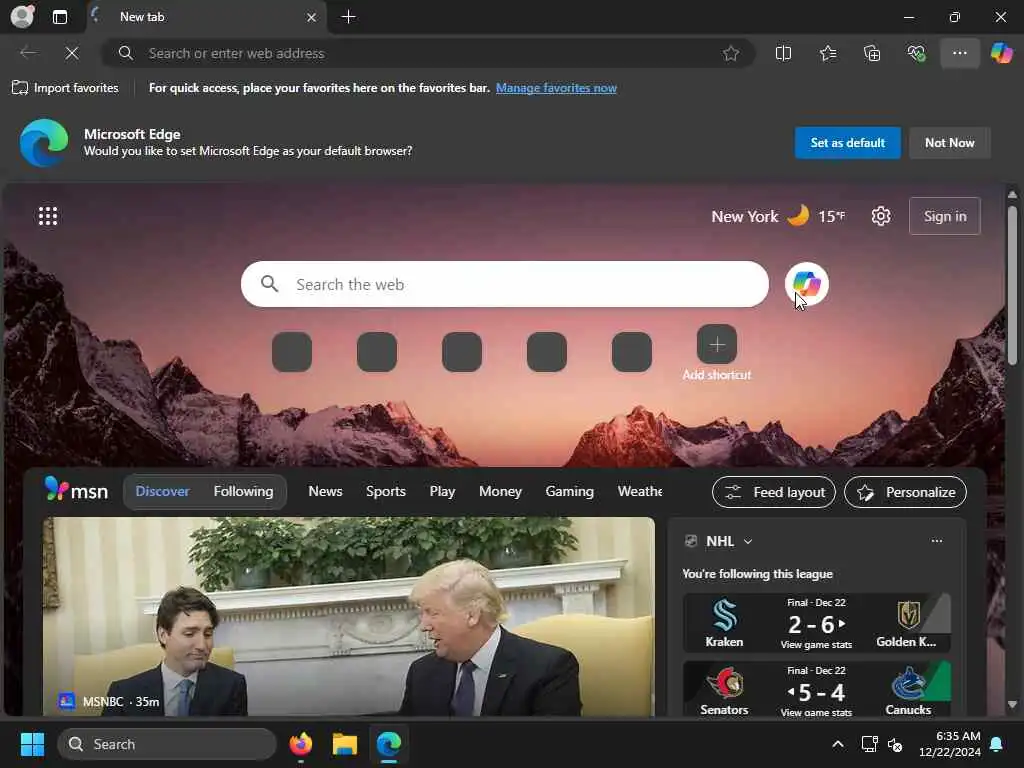Image resolution: width=1024 pixels, height=768 pixels.
Task: Open the MSNBC news story thumbnail
Action: pos(349,616)
